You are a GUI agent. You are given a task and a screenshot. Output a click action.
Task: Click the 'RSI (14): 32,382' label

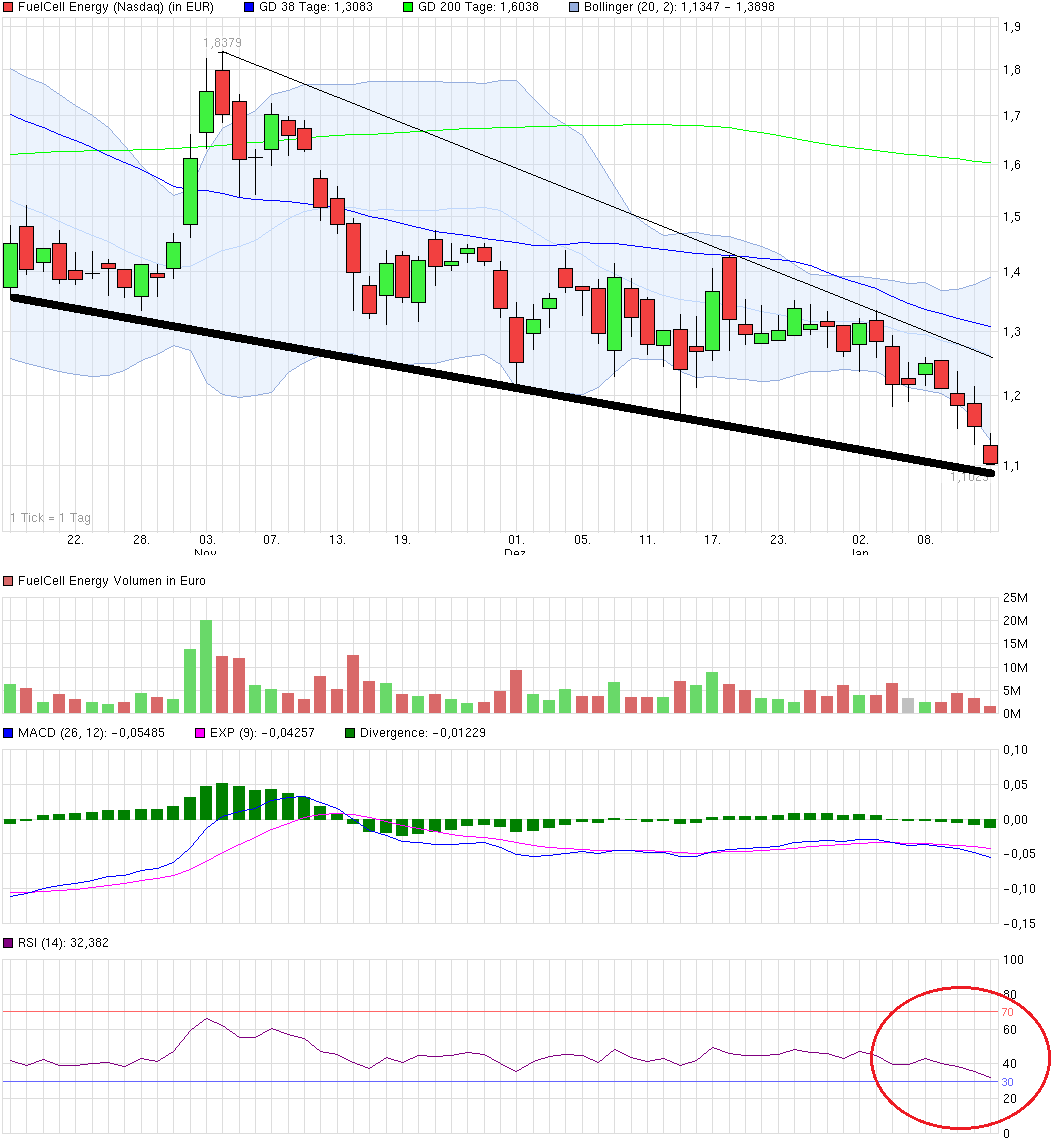(x=64, y=944)
